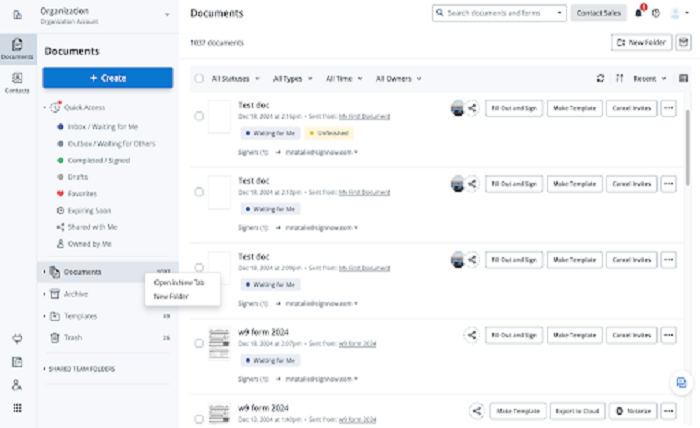The width and height of the screenshot is (700, 428).
Task: Open the notifications bell icon
Action: click(x=638, y=13)
